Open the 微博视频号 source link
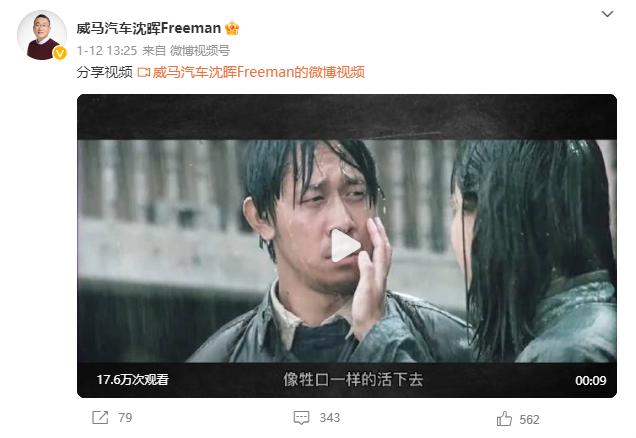This screenshot has height=438, width=636. pos(200,51)
